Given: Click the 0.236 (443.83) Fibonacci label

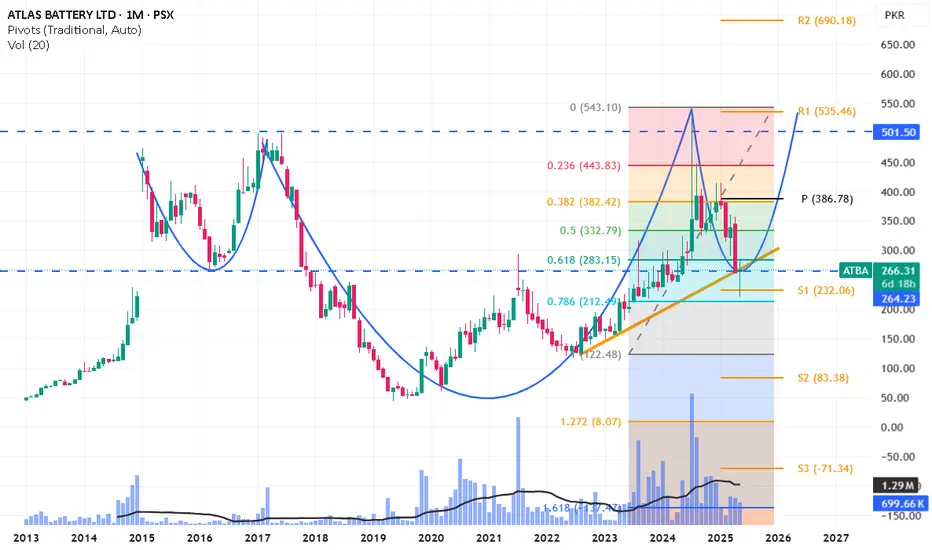Looking at the screenshot, I should point(584,166).
